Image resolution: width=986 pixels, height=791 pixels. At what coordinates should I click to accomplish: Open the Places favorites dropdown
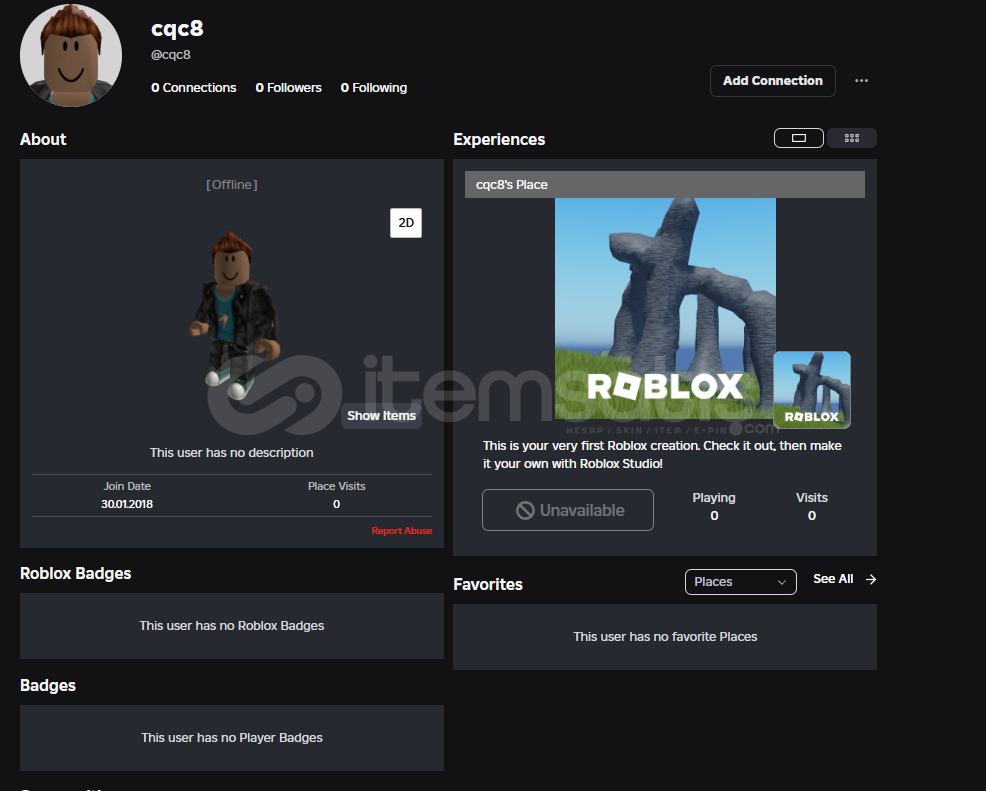pos(740,582)
